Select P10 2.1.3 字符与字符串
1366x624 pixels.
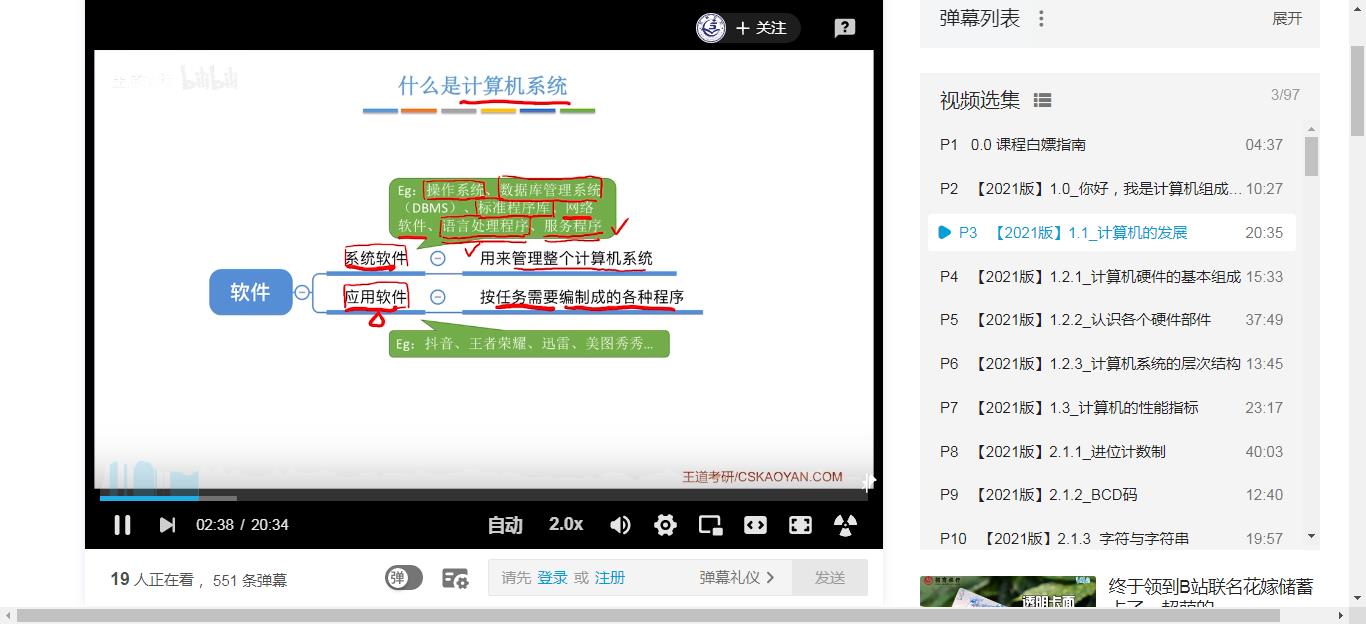point(1112,538)
